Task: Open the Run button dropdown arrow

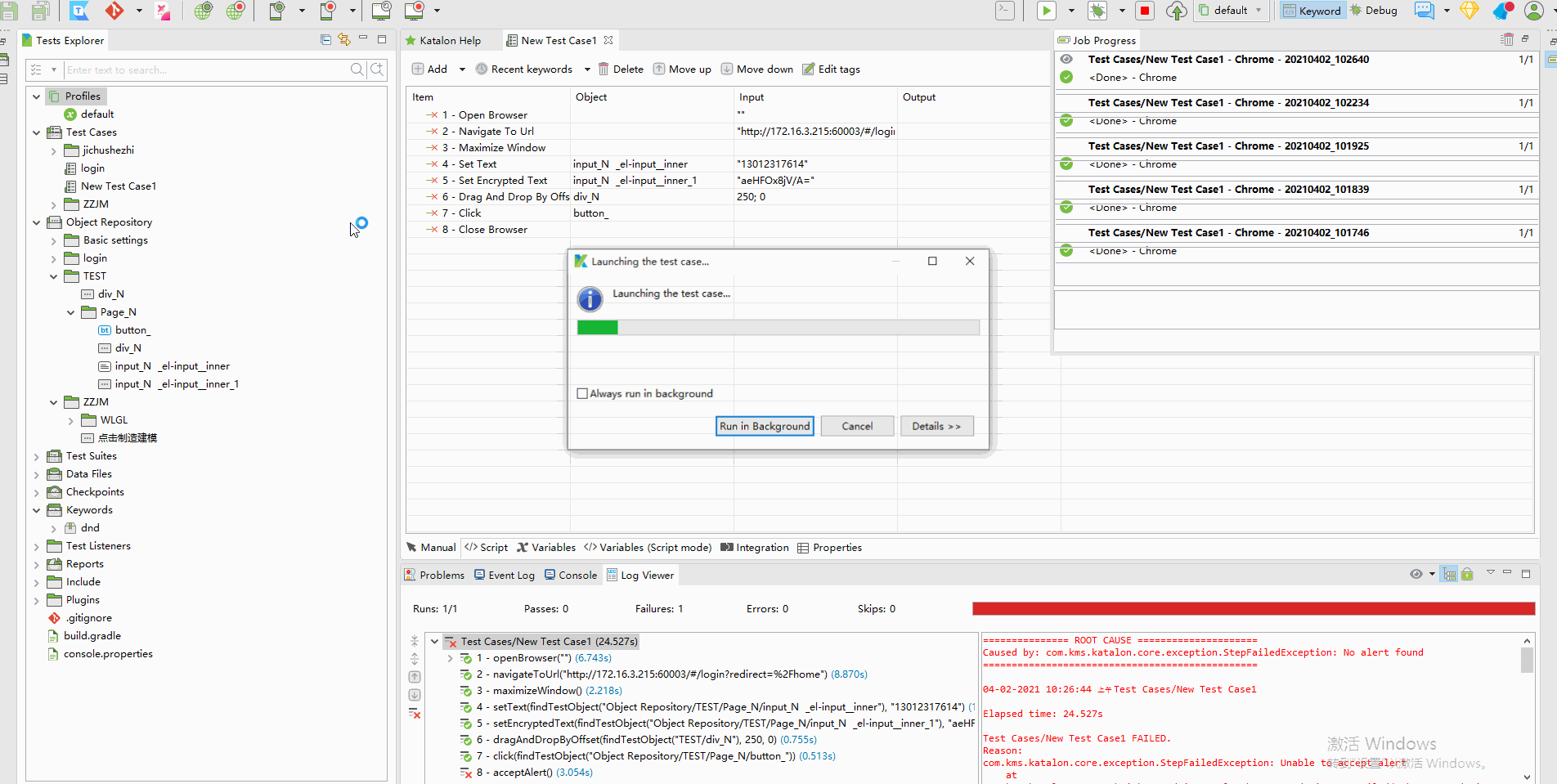Action: (1071, 11)
